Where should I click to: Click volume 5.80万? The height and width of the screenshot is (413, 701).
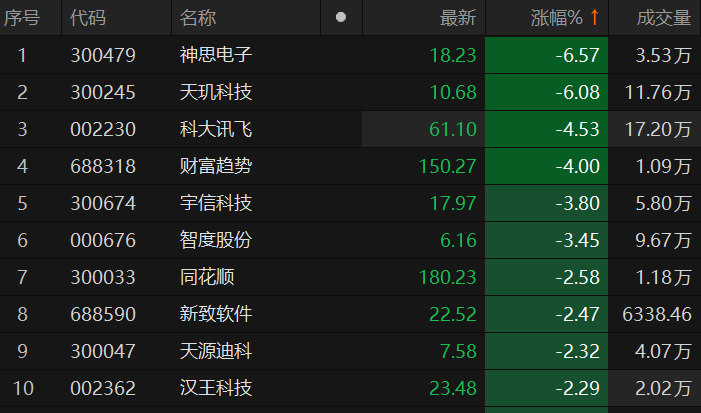pyautogui.click(x=663, y=203)
